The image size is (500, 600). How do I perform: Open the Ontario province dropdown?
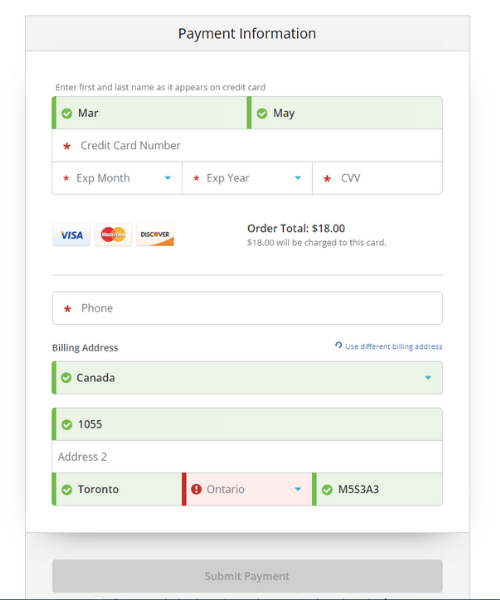(x=248, y=489)
